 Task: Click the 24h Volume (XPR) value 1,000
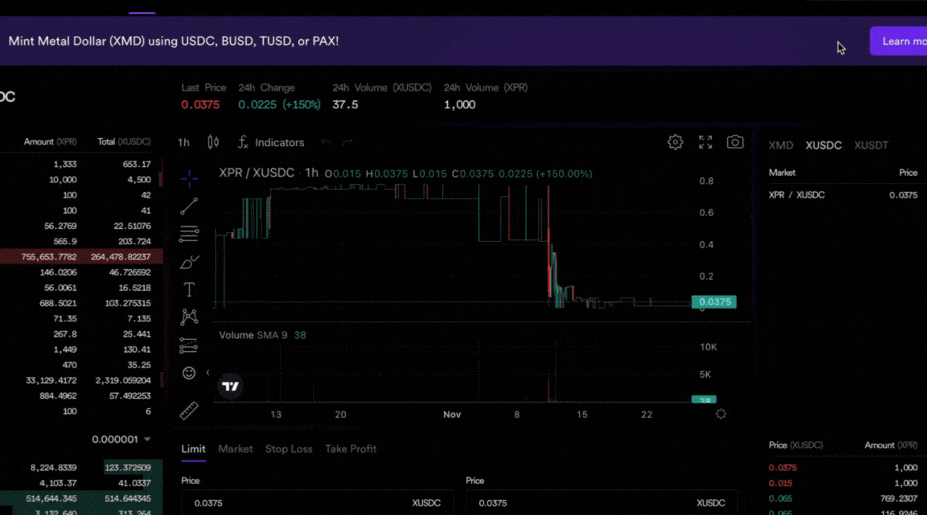pos(459,105)
